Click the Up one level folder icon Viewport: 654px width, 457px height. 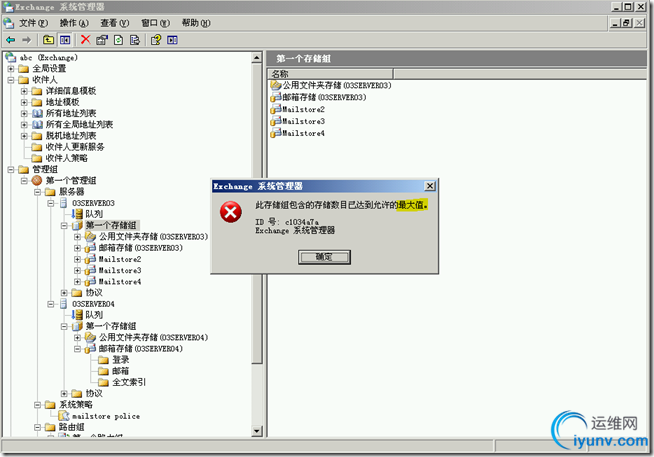pyautogui.click(x=48, y=40)
